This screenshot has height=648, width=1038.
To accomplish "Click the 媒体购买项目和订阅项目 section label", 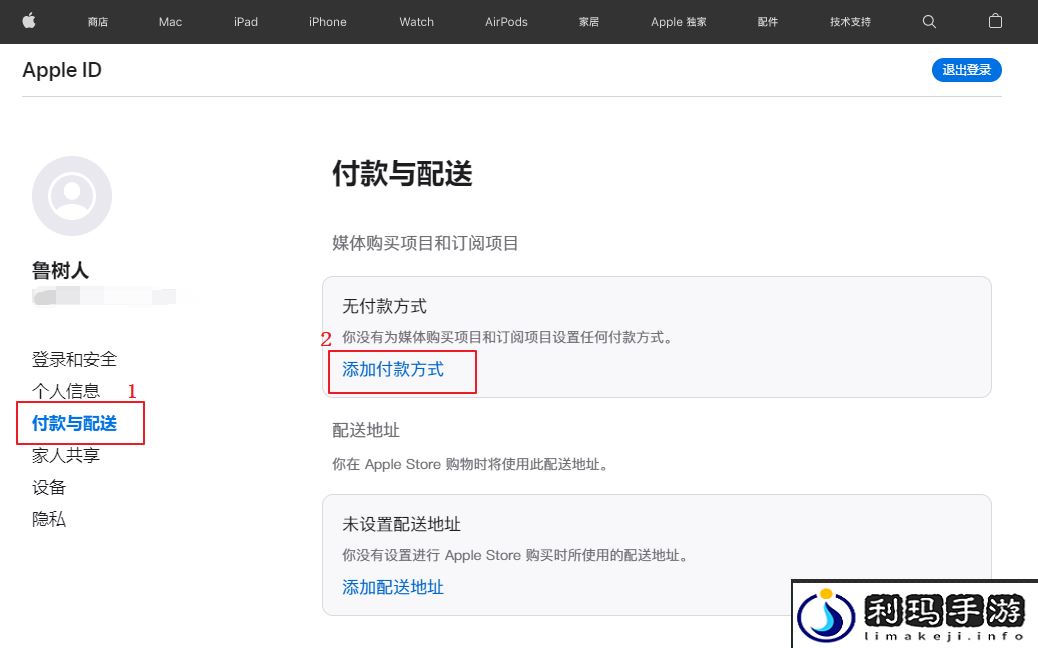I will tap(425, 243).
